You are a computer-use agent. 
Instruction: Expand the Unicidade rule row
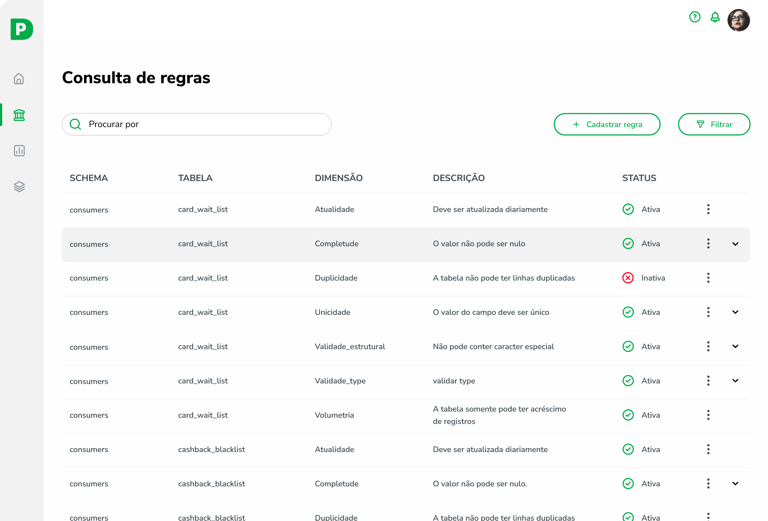(x=735, y=312)
